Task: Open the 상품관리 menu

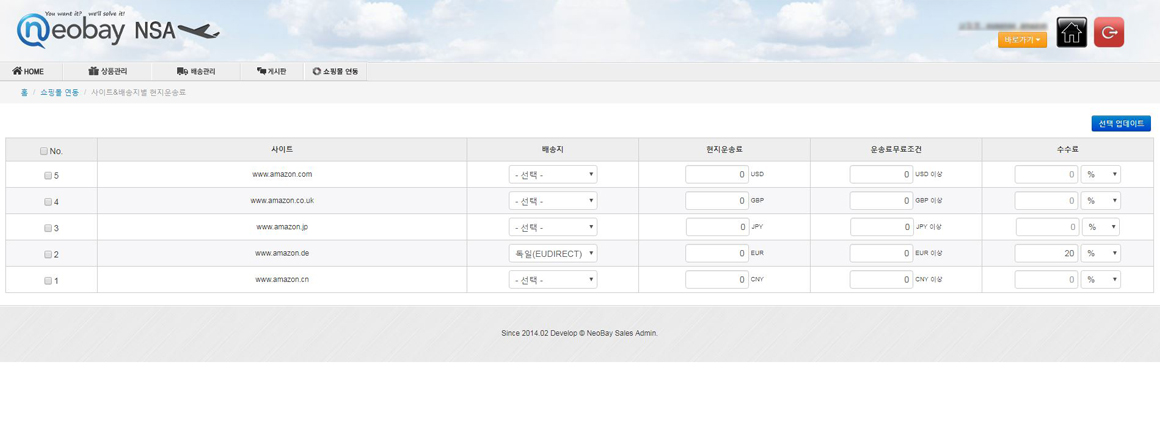Action: pos(108,72)
